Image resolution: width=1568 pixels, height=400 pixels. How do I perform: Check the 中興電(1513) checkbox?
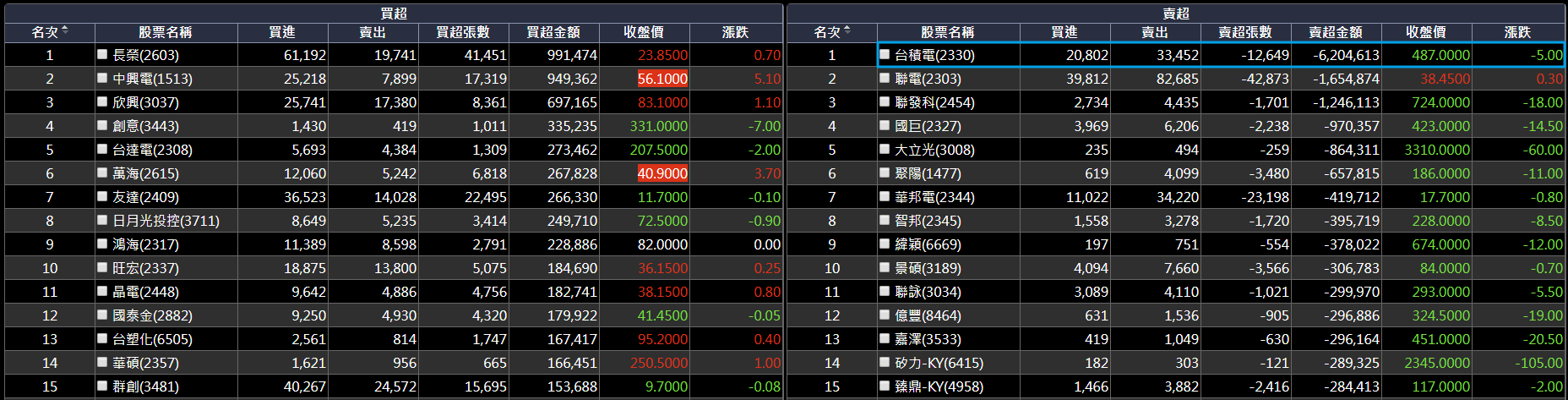[x=102, y=78]
